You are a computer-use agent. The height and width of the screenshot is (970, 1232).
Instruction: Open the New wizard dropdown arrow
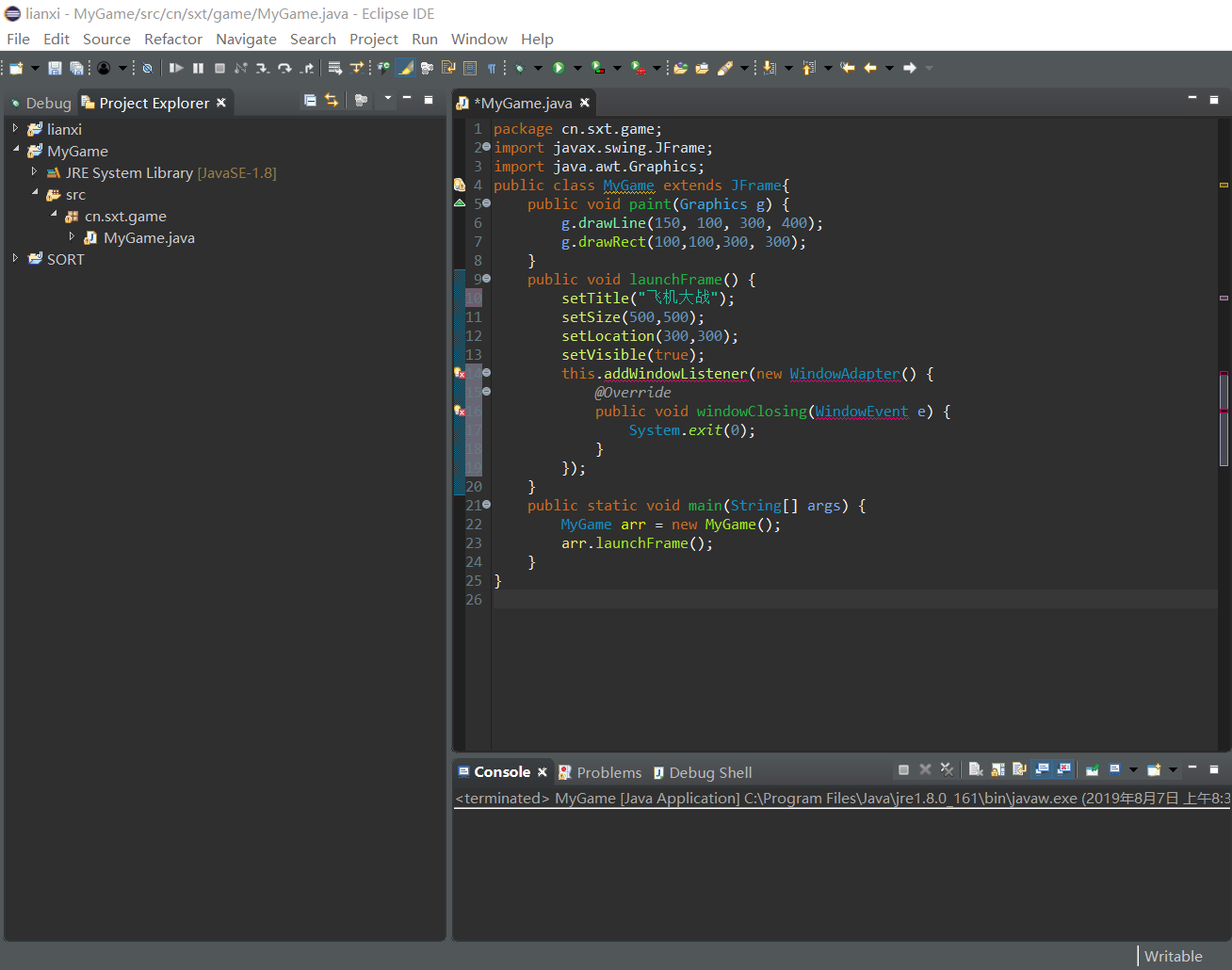(x=35, y=68)
